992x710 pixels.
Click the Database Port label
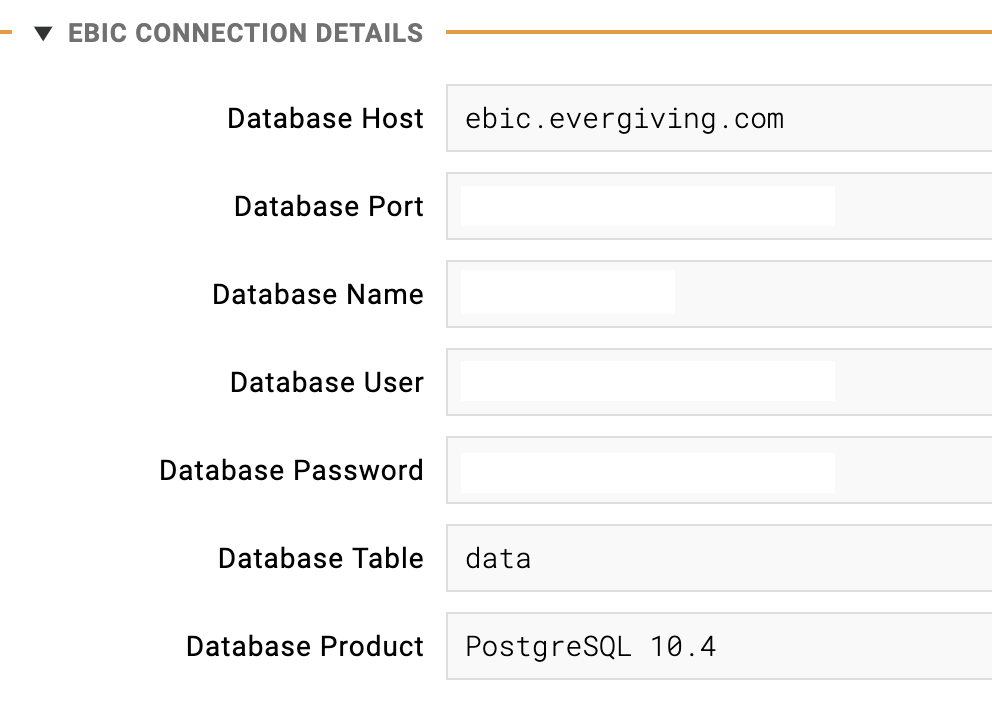329,206
